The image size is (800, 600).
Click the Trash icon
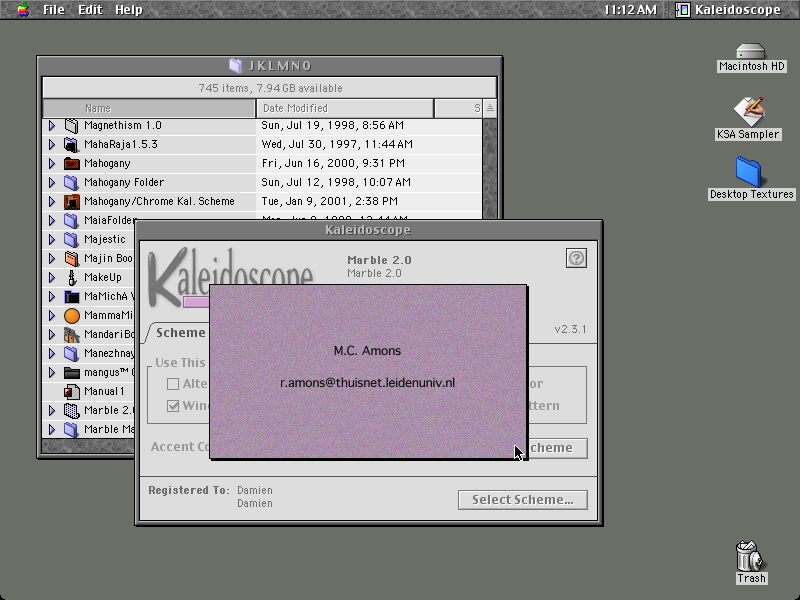[750, 556]
